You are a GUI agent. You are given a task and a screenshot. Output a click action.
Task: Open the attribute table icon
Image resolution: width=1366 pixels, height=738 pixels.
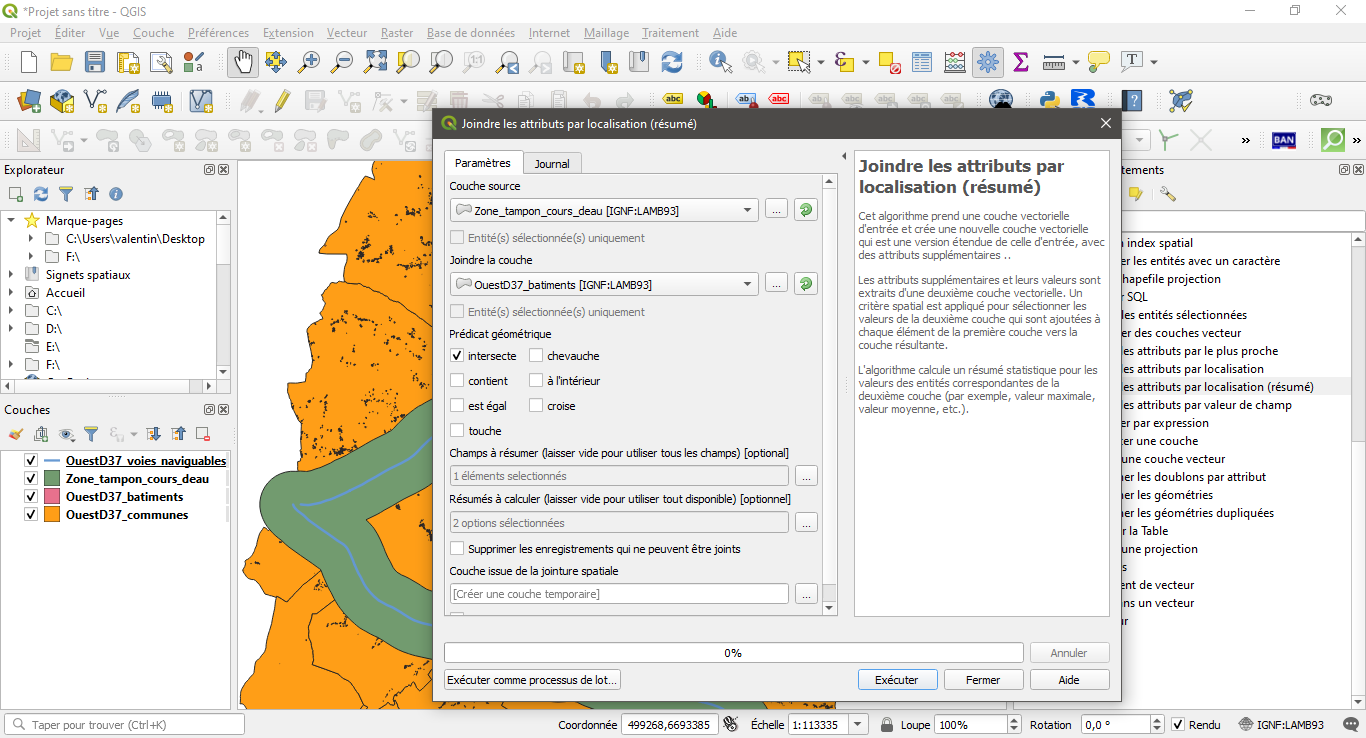tap(922, 62)
